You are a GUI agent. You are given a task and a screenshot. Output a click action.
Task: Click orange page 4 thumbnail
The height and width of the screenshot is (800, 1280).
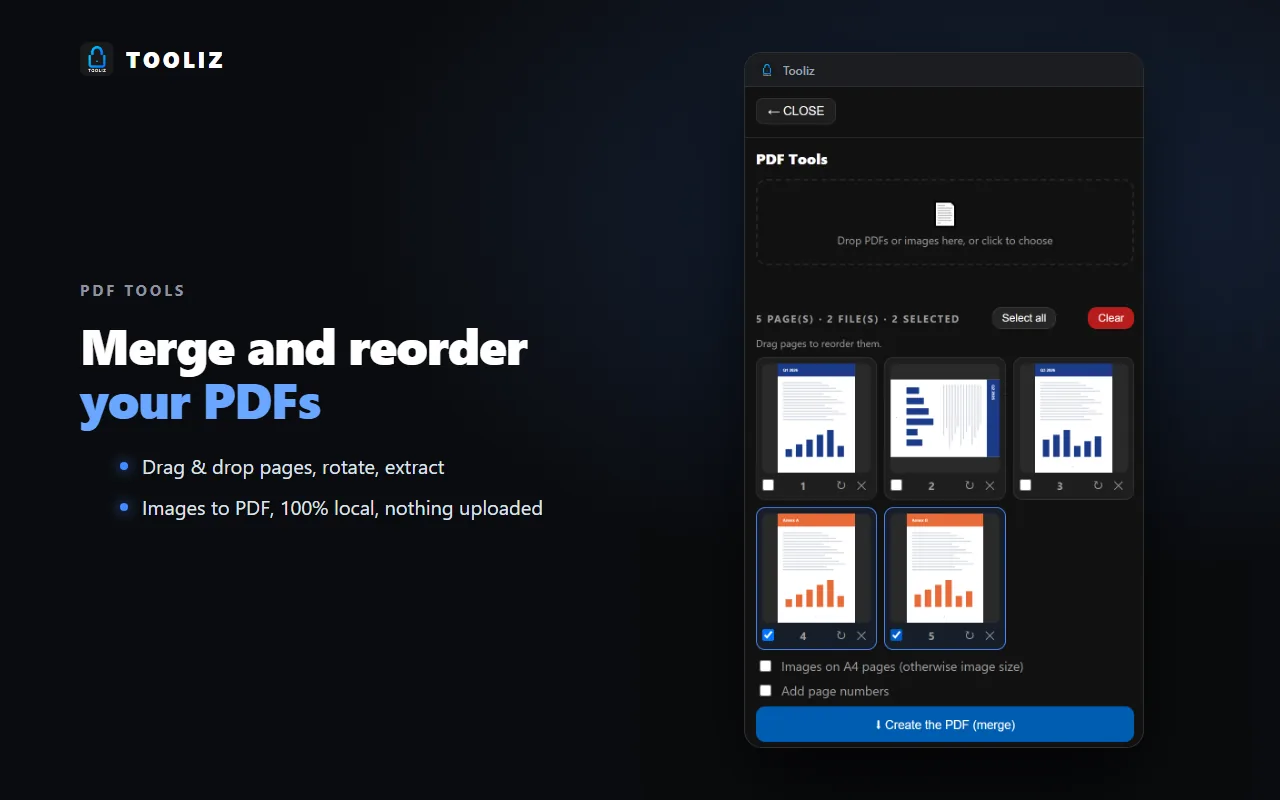tap(816, 568)
